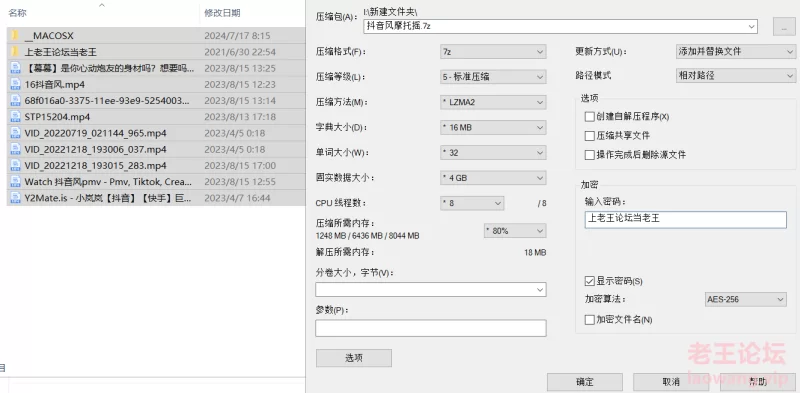Click the date 2023/8/15 12:55

(x=240, y=182)
